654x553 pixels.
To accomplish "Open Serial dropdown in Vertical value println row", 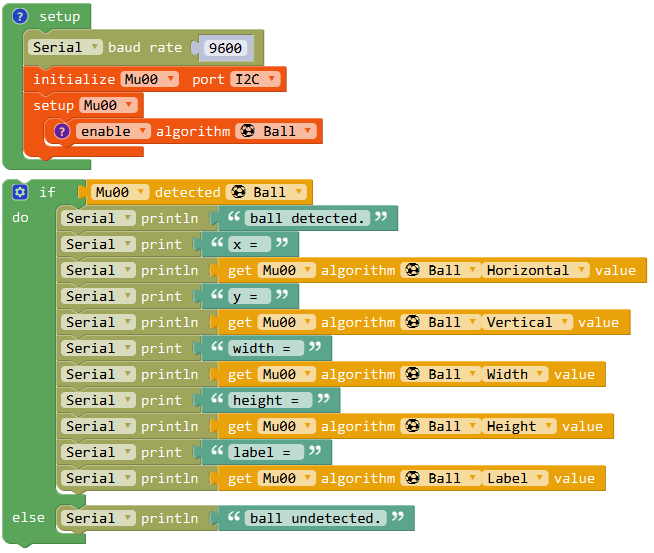I will (98, 322).
